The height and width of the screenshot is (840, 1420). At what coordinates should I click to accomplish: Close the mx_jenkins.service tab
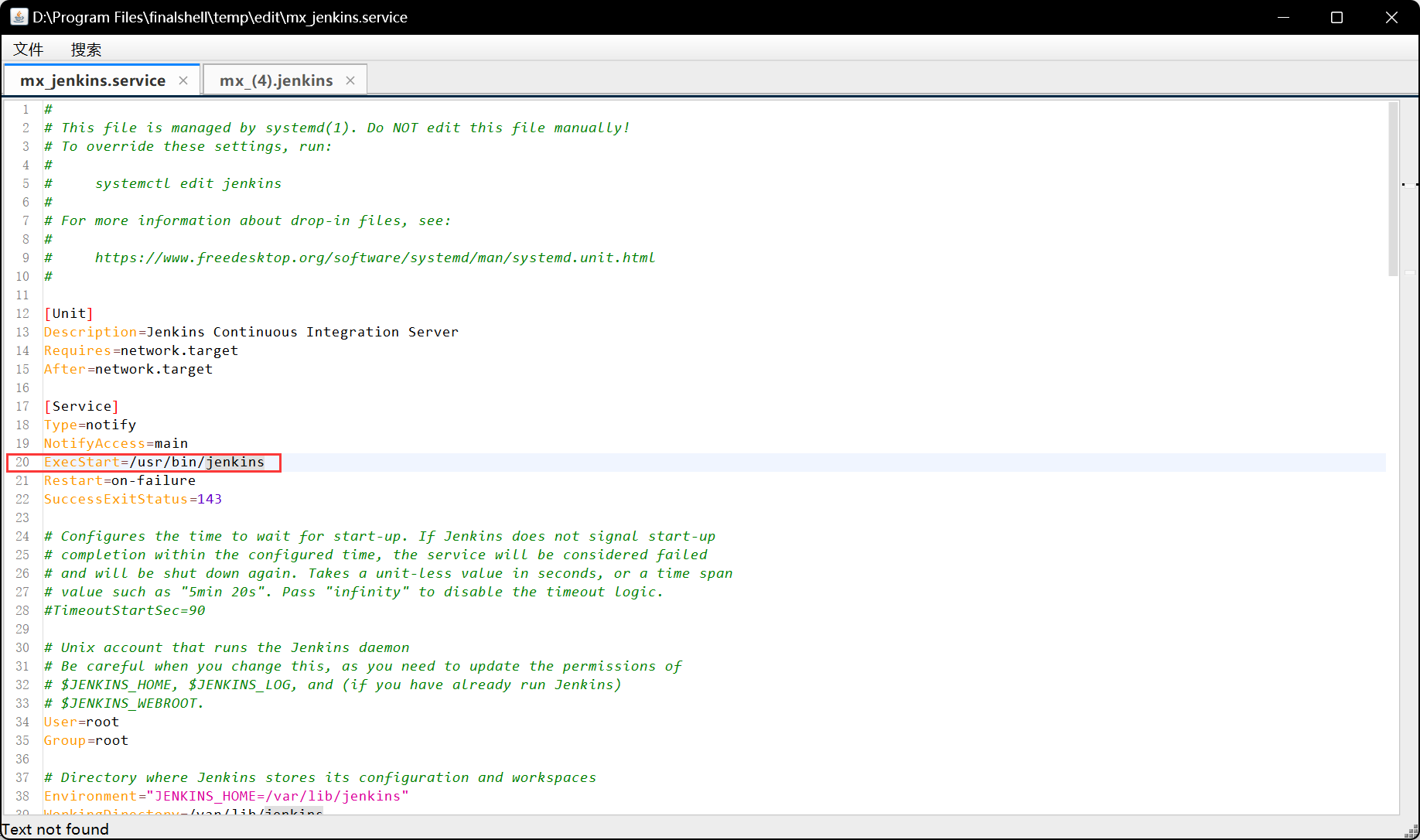(x=183, y=80)
